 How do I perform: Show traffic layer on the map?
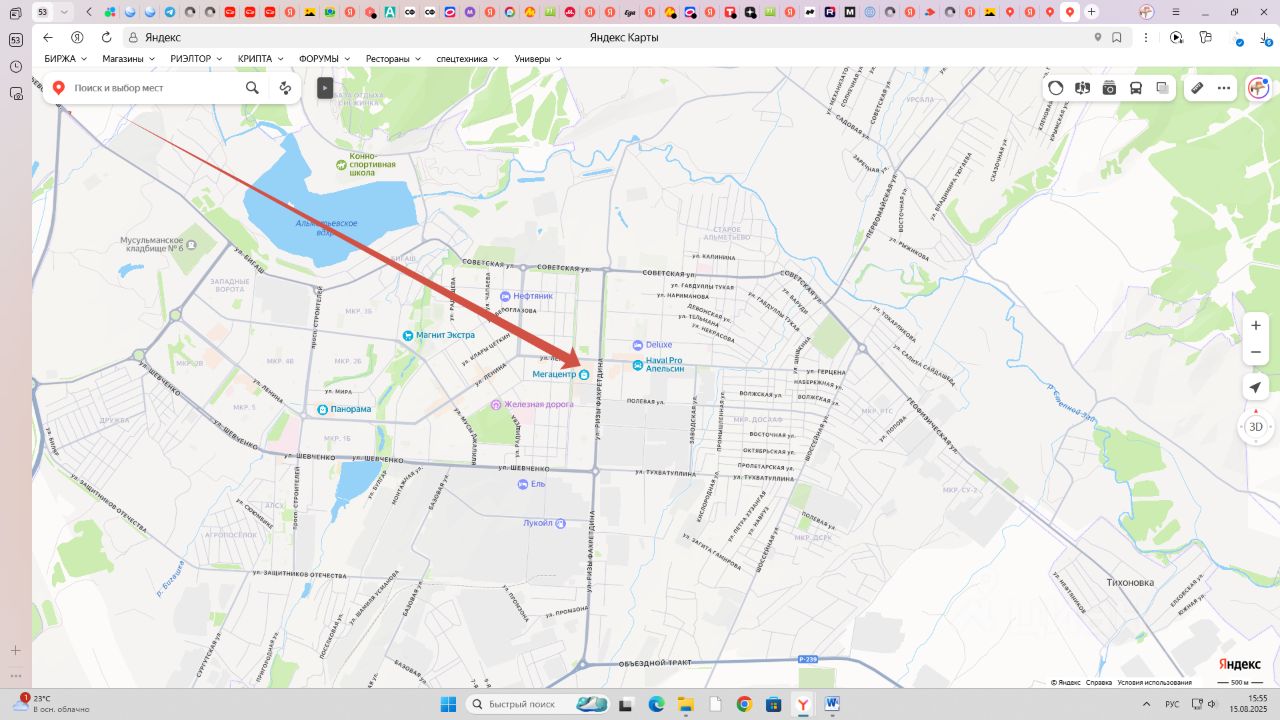click(1056, 88)
